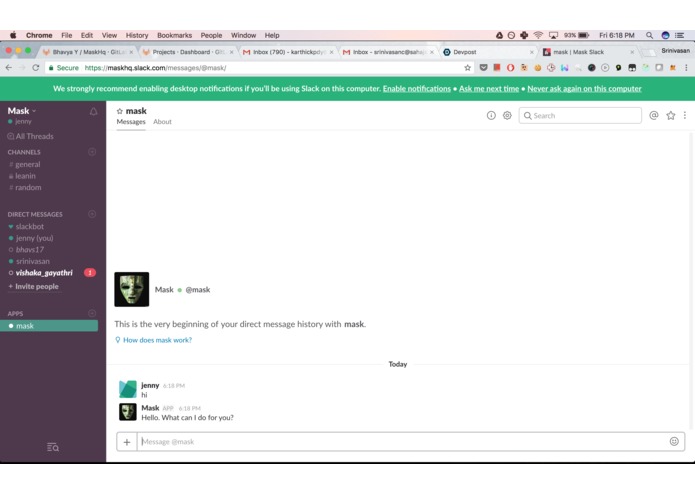Open conversation settings gear icon
This screenshot has height=494, width=695.
click(x=507, y=116)
